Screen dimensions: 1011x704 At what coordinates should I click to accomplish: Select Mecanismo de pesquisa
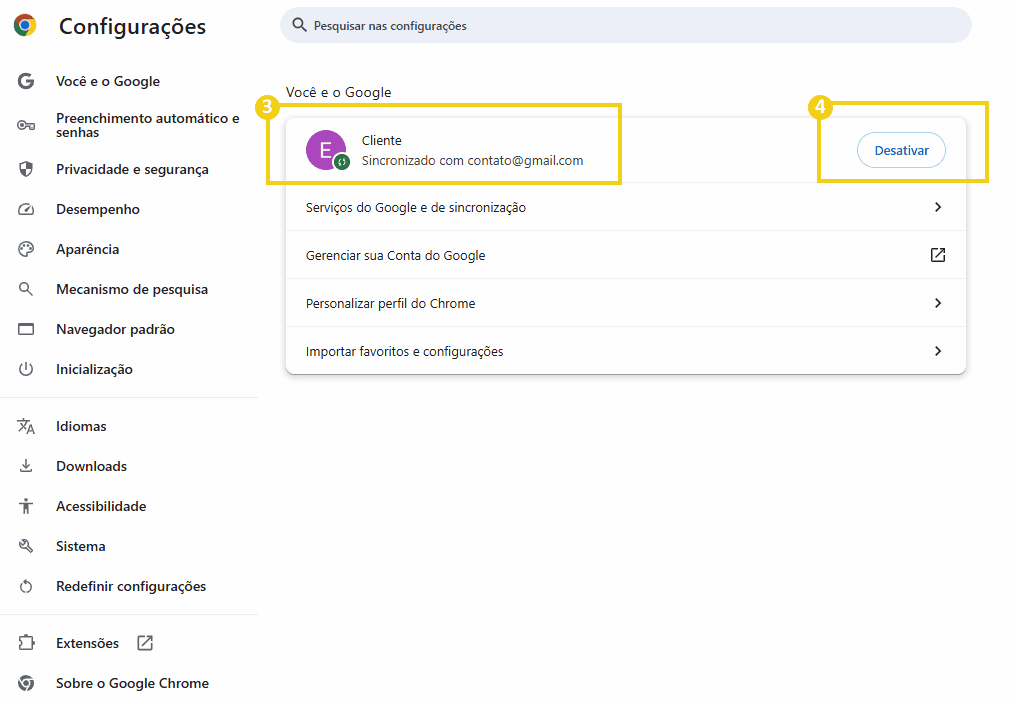[x=132, y=289]
